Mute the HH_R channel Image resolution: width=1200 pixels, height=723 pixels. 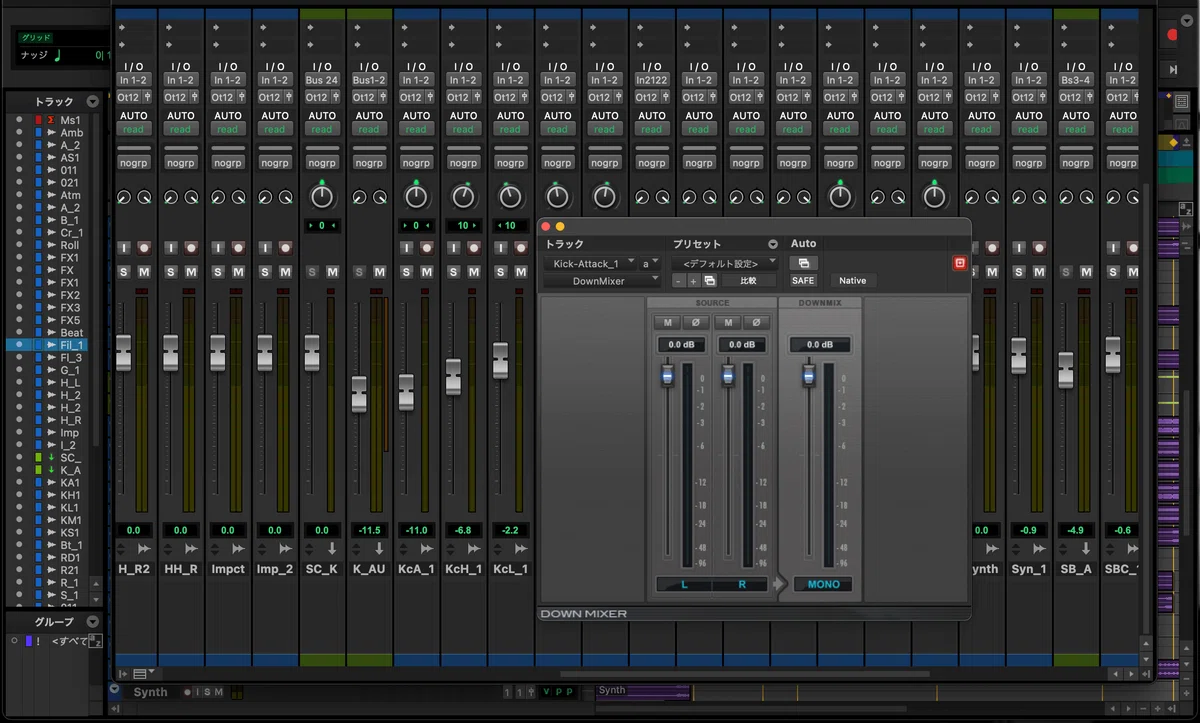pos(191,272)
